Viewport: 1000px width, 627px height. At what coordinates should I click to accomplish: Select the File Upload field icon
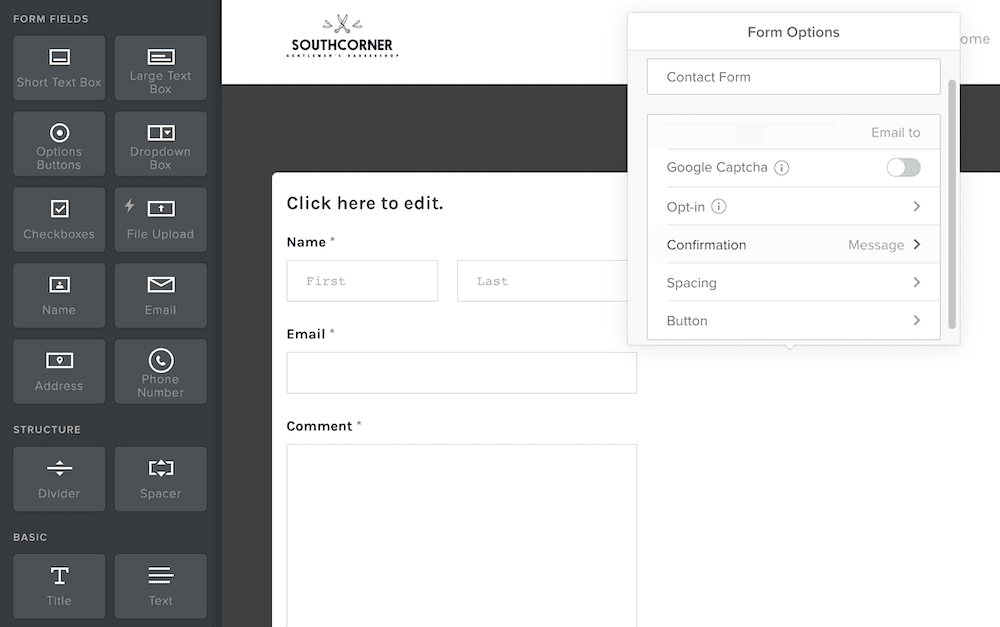point(160,219)
